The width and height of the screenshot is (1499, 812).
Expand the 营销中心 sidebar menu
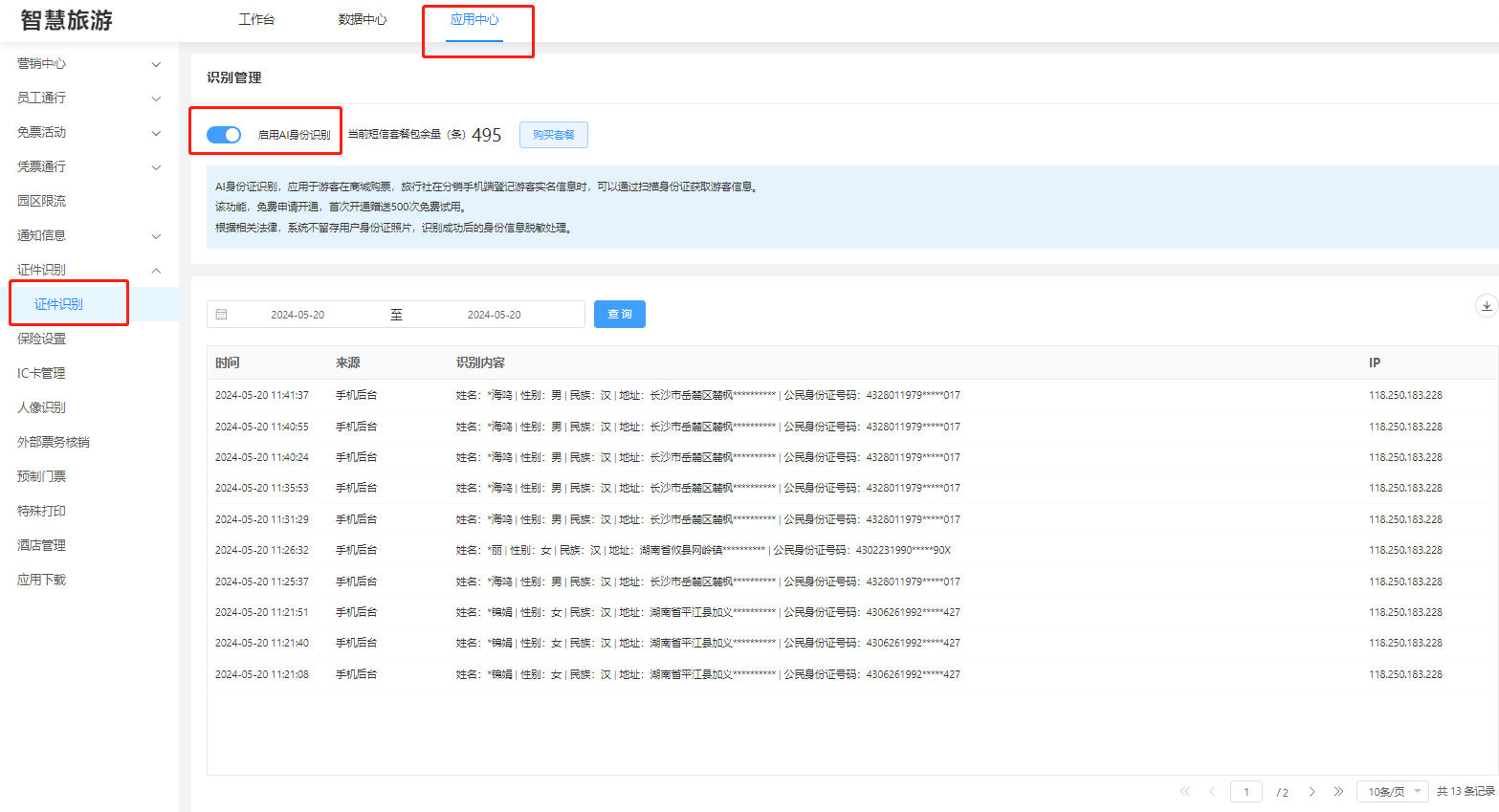(x=88, y=64)
